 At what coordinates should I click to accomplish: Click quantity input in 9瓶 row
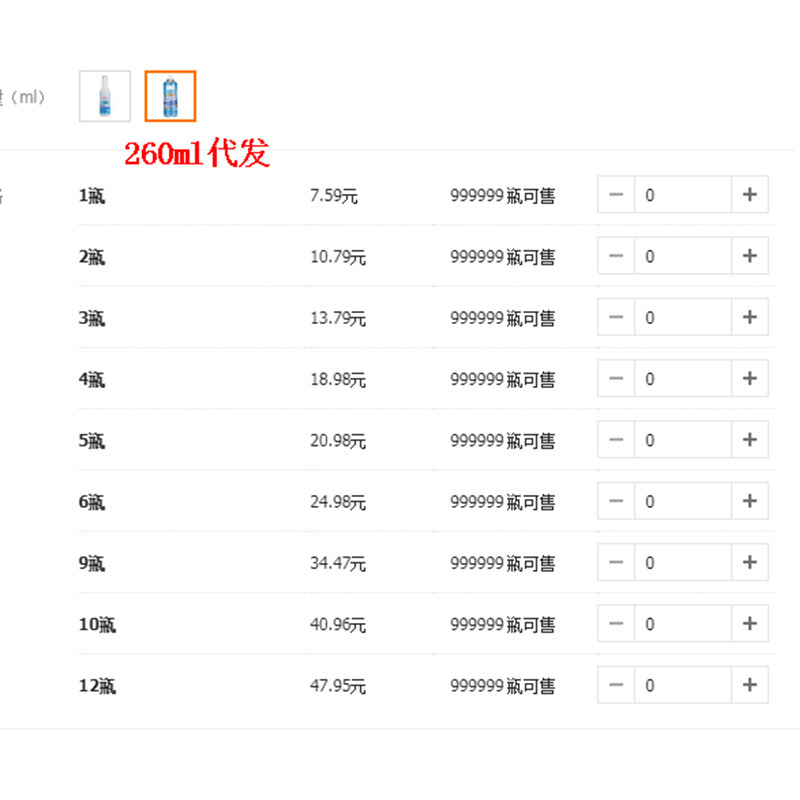click(683, 563)
